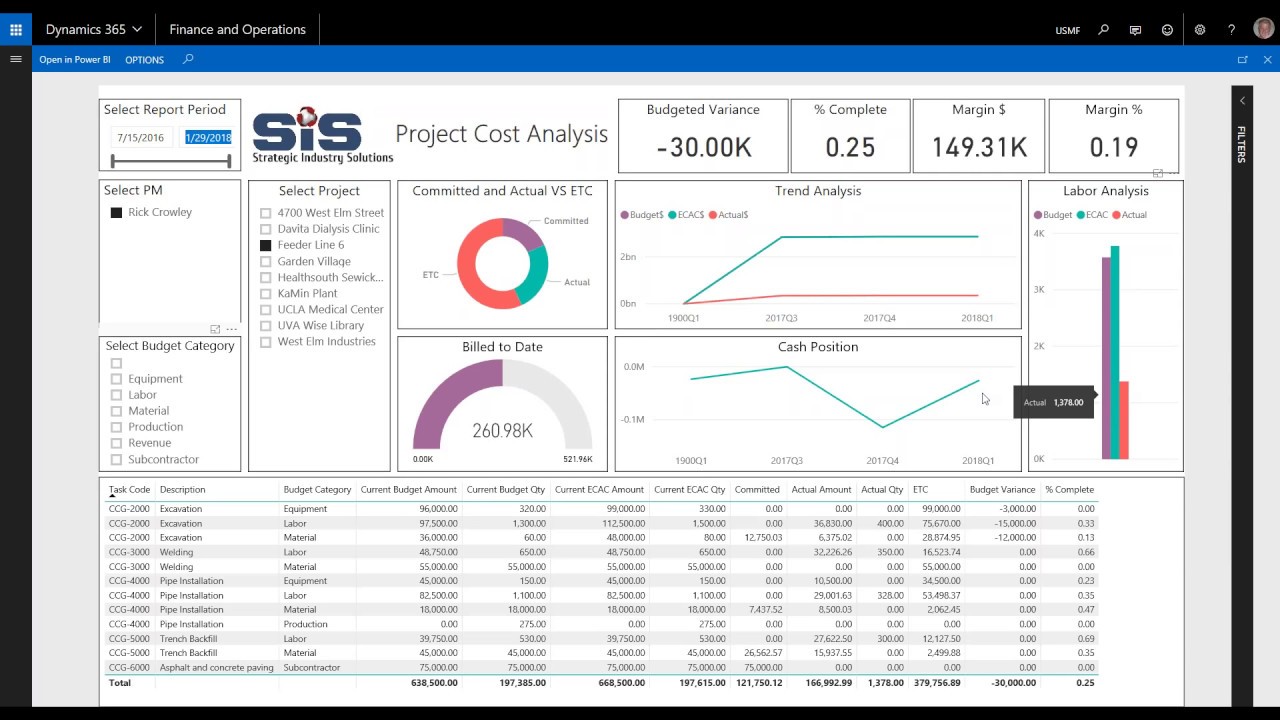Check the Labor budget category

tap(116, 395)
